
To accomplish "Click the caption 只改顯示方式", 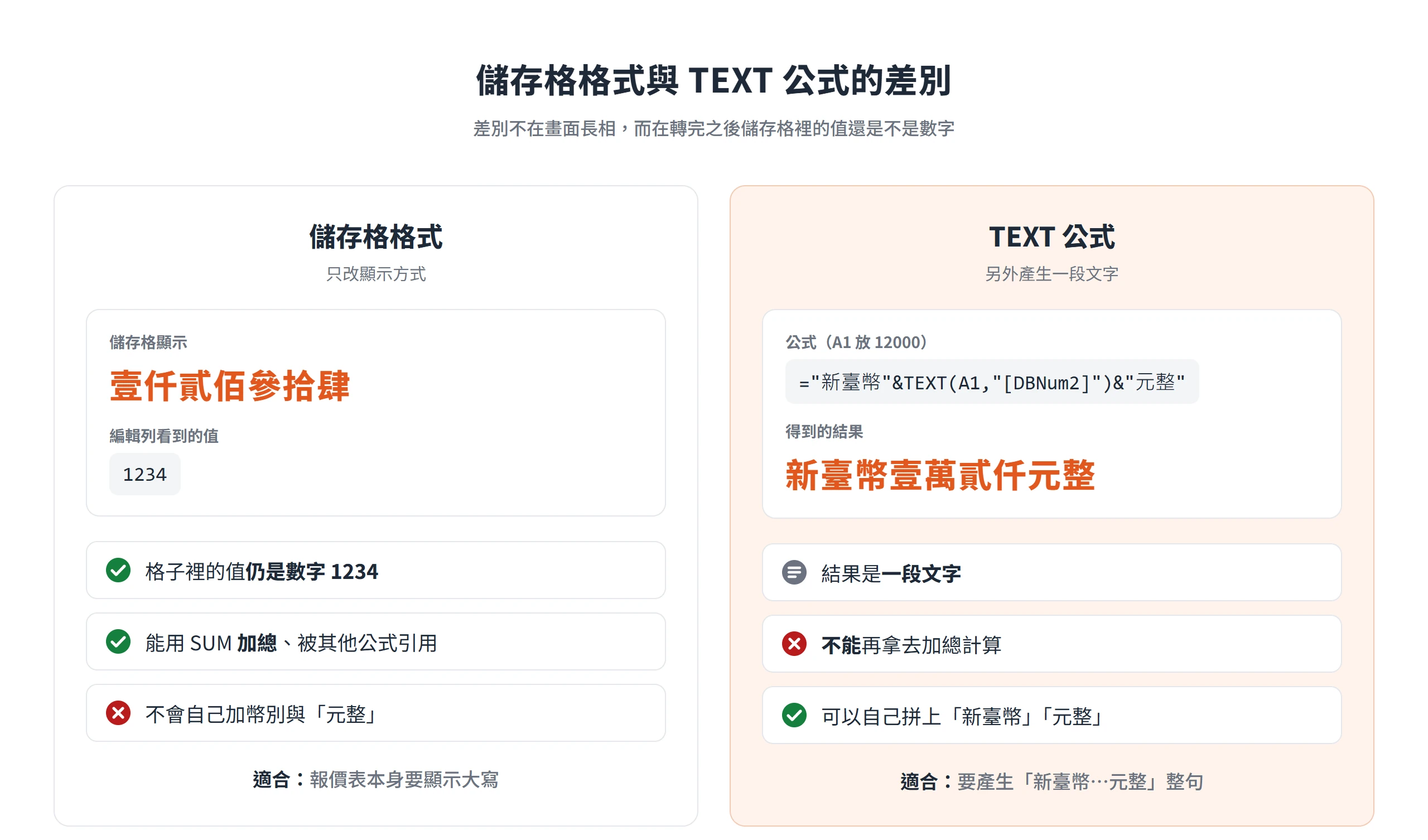I will coord(376,274).
